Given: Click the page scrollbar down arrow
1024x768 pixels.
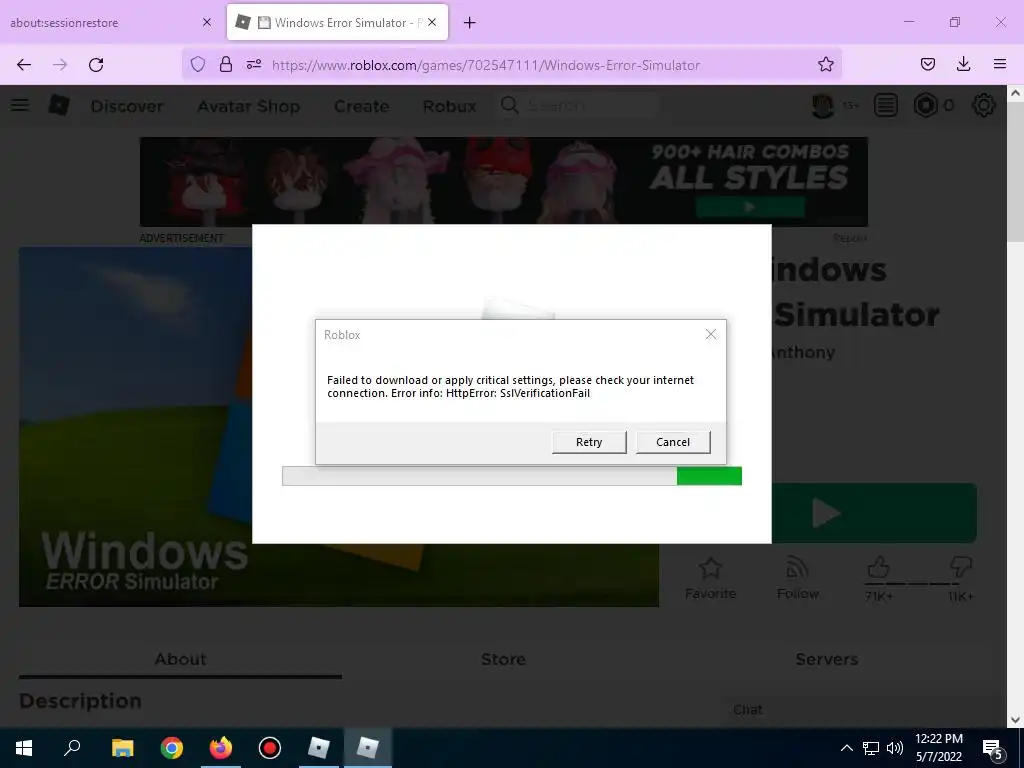Looking at the screenshot, I should [x=1015, y=720].
